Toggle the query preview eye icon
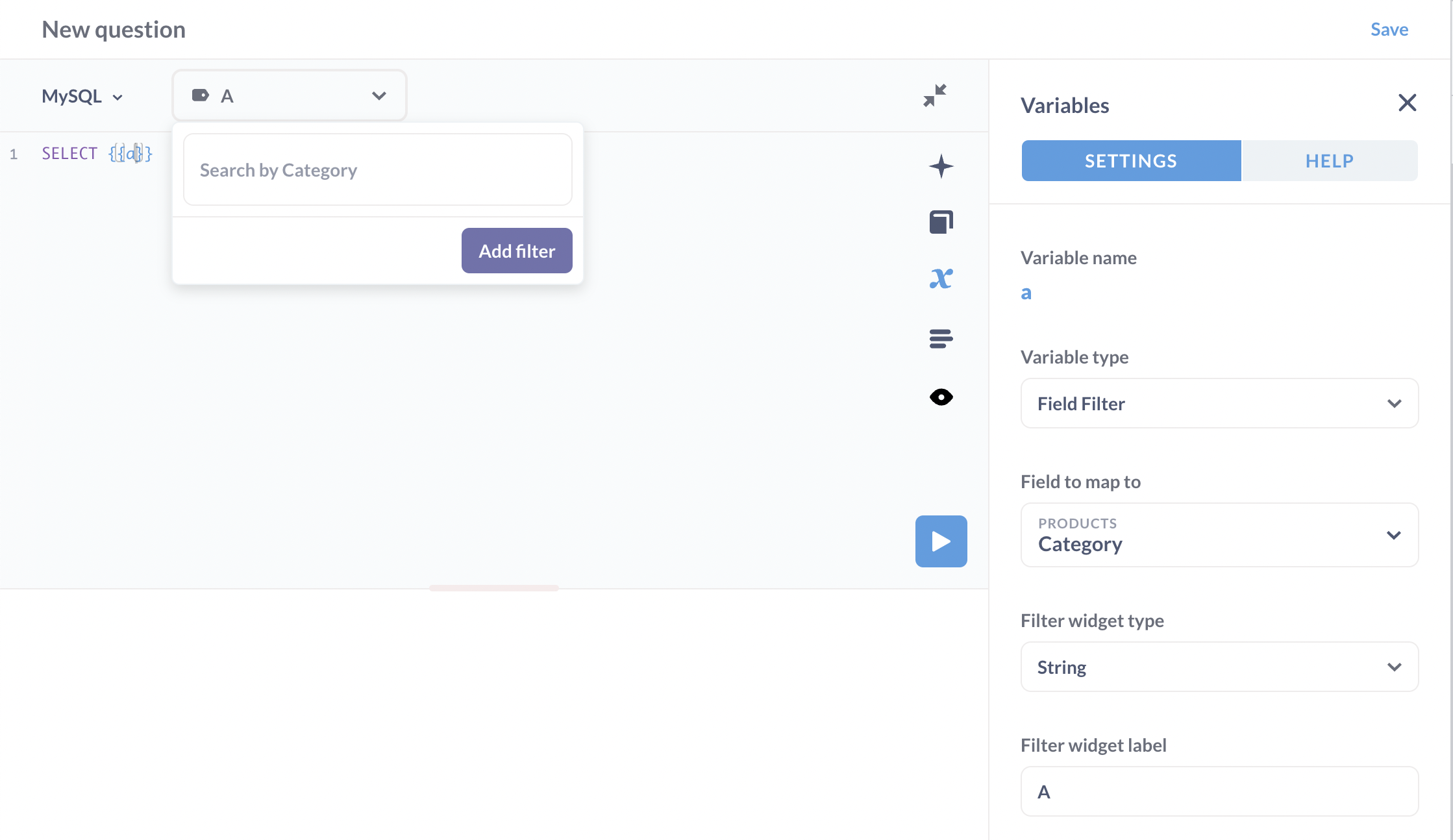This screenshot has height=840, width=1453. click(941, 397)
